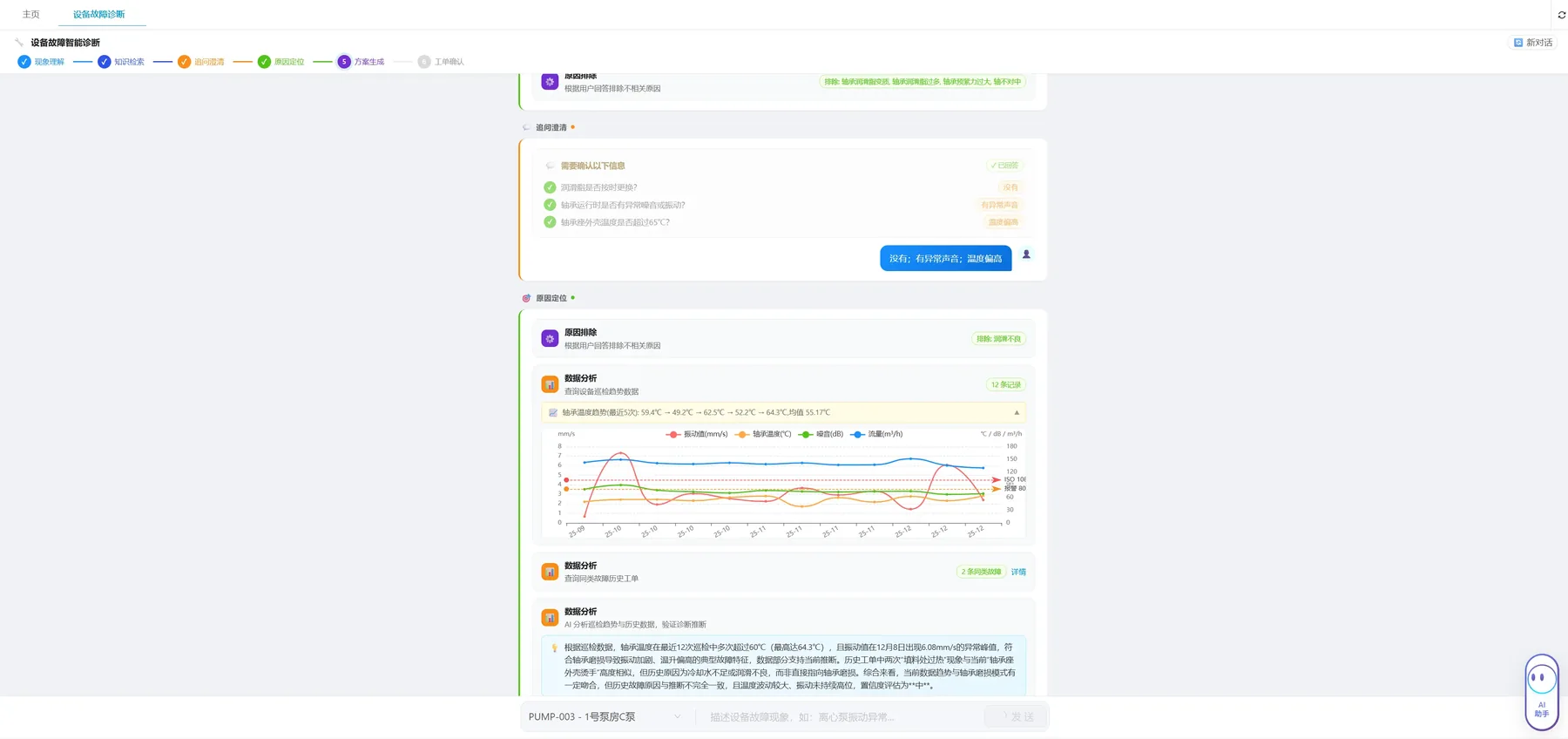
Task: Click the 有异常声音 answer tag
Action: pos(999,205)
